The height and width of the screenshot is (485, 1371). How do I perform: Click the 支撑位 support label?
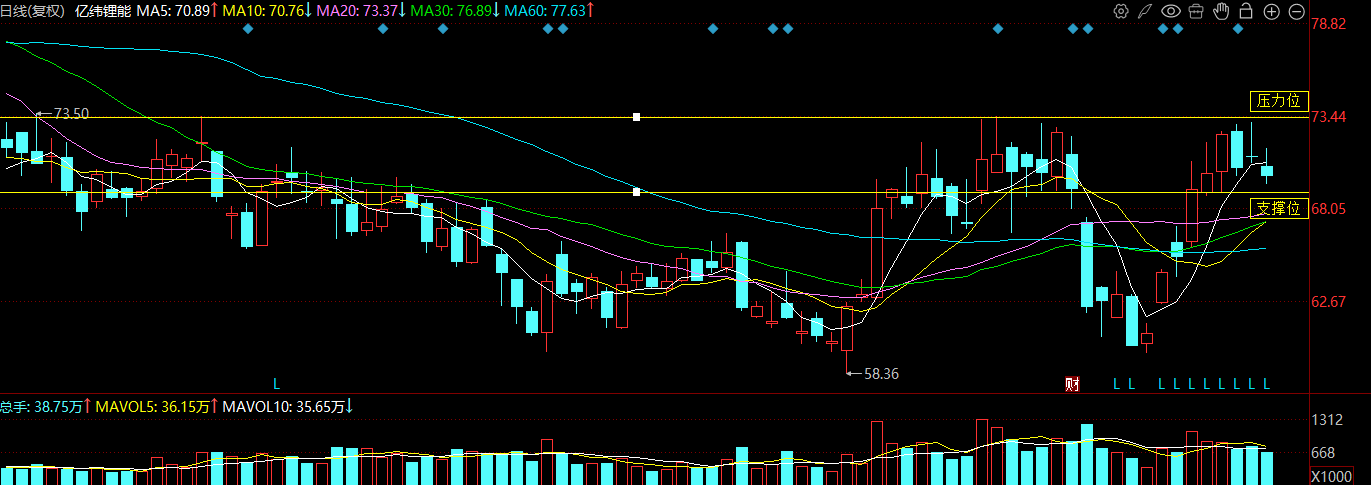[x=1279, y=209]
